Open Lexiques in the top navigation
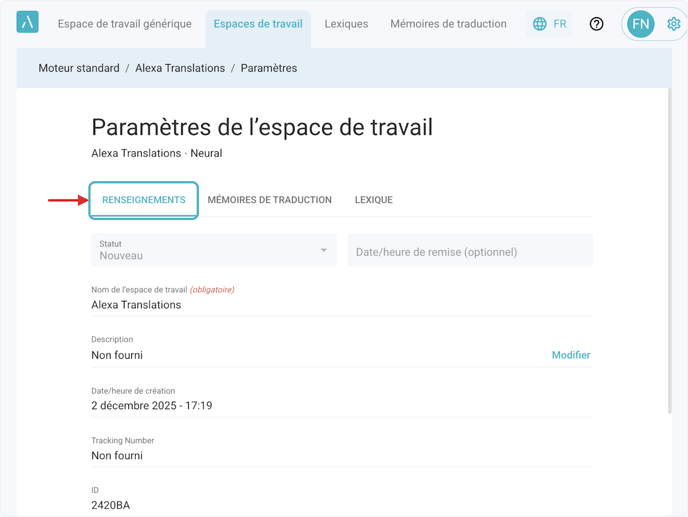Screen dimensions: 688x517 [346, 24]
